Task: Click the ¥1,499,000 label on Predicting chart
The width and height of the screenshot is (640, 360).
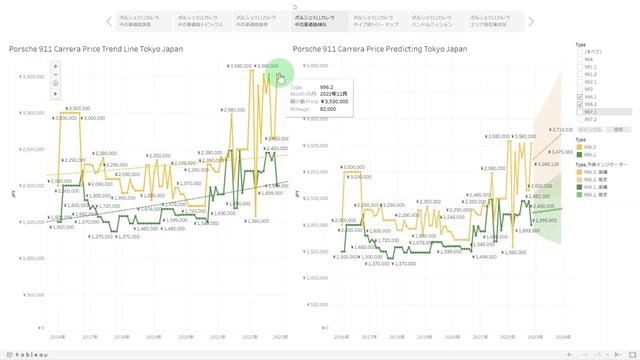Action: point(484,257)
